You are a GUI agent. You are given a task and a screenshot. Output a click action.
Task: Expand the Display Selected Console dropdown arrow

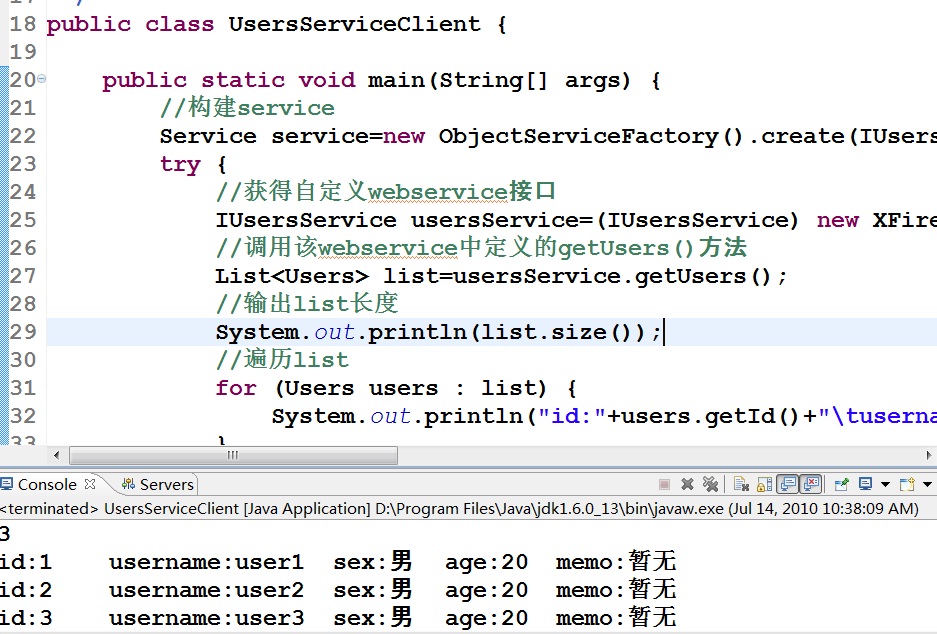885,485
